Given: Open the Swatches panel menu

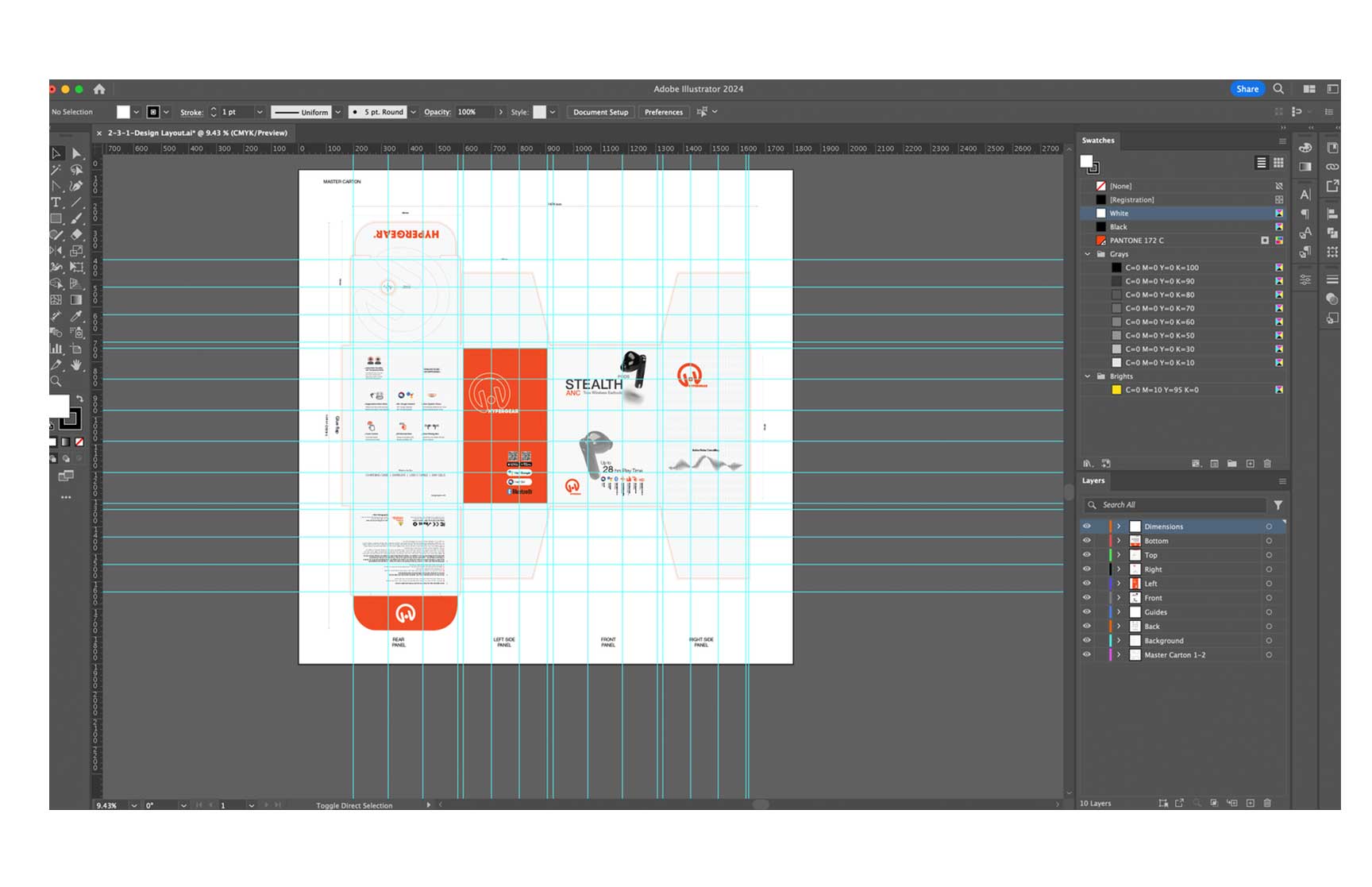Looking at the screenshot, I should [1282, 141].
